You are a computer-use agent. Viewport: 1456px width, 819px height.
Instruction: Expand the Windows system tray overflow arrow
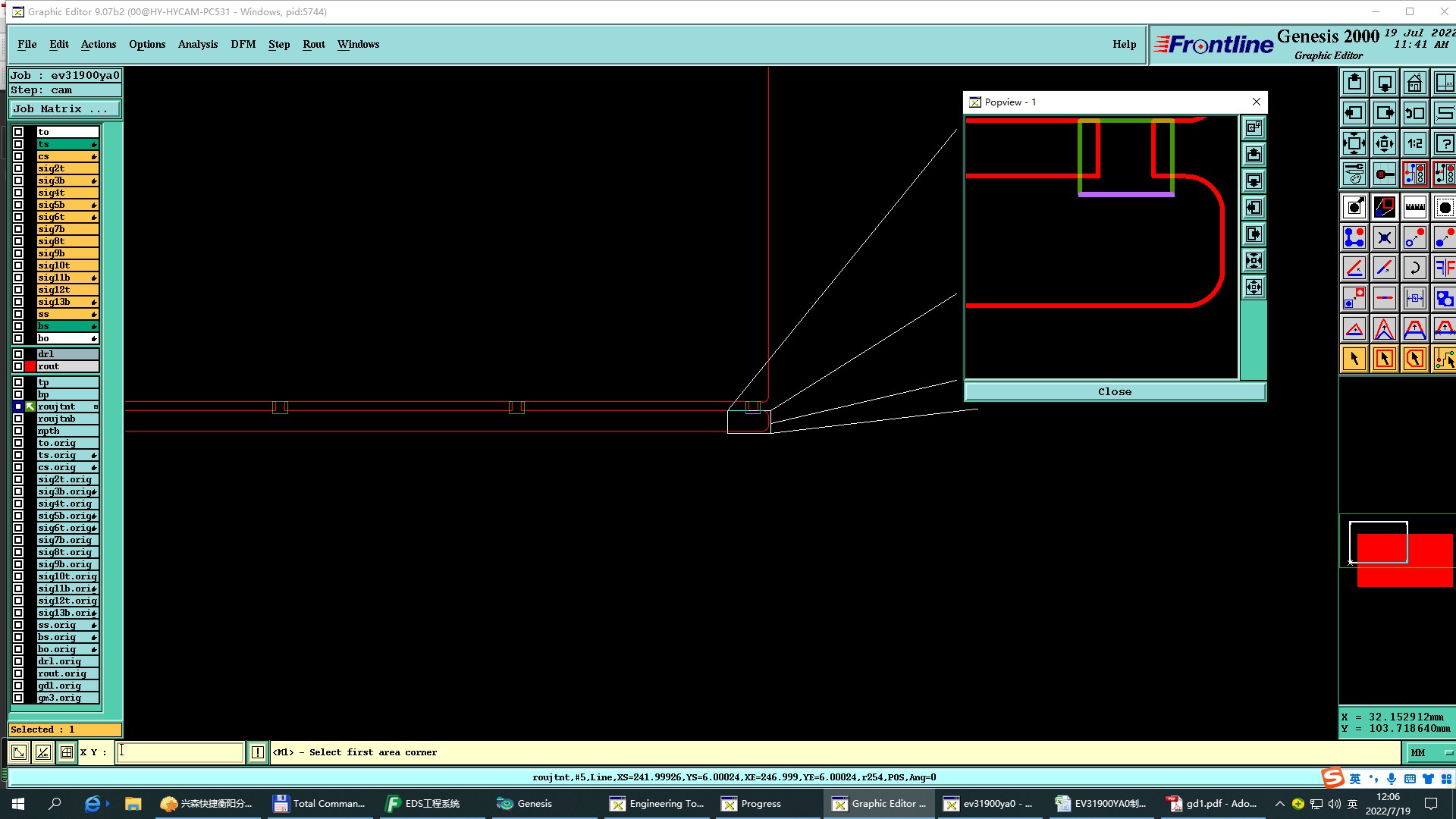click(1279, 804)
